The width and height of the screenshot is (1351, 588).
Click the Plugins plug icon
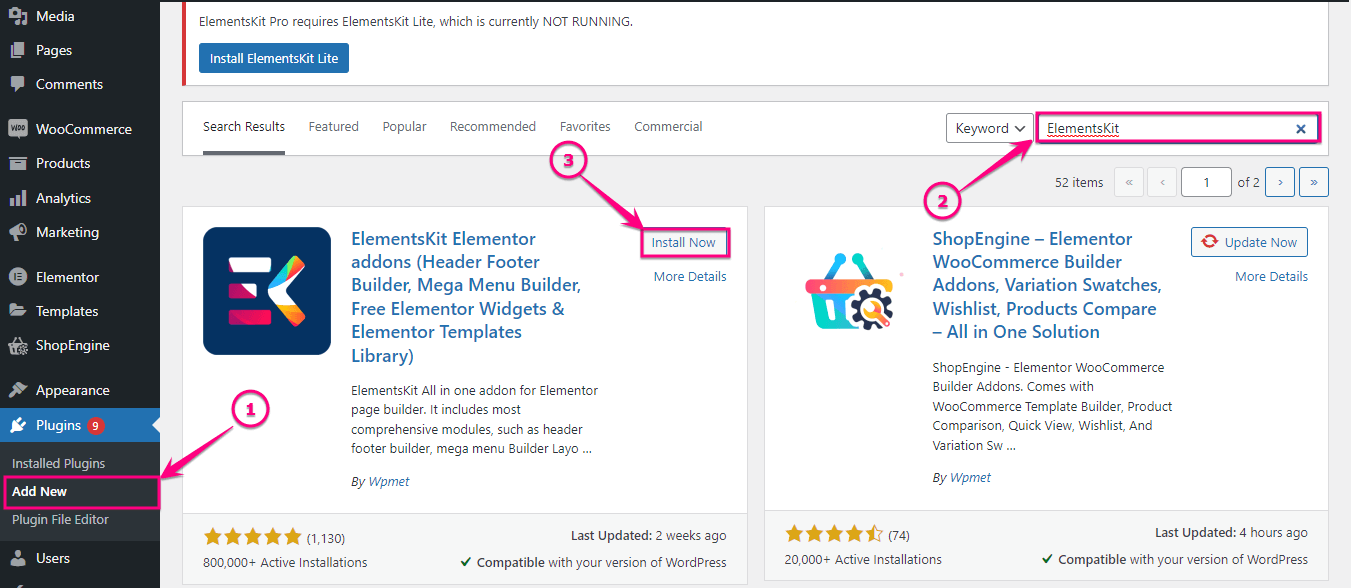point(18,425)
